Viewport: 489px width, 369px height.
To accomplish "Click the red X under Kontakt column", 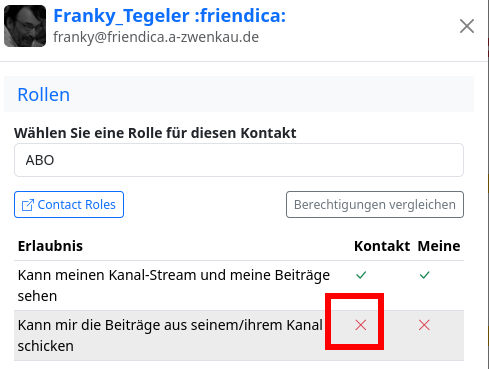I will (x=361, y=325).
